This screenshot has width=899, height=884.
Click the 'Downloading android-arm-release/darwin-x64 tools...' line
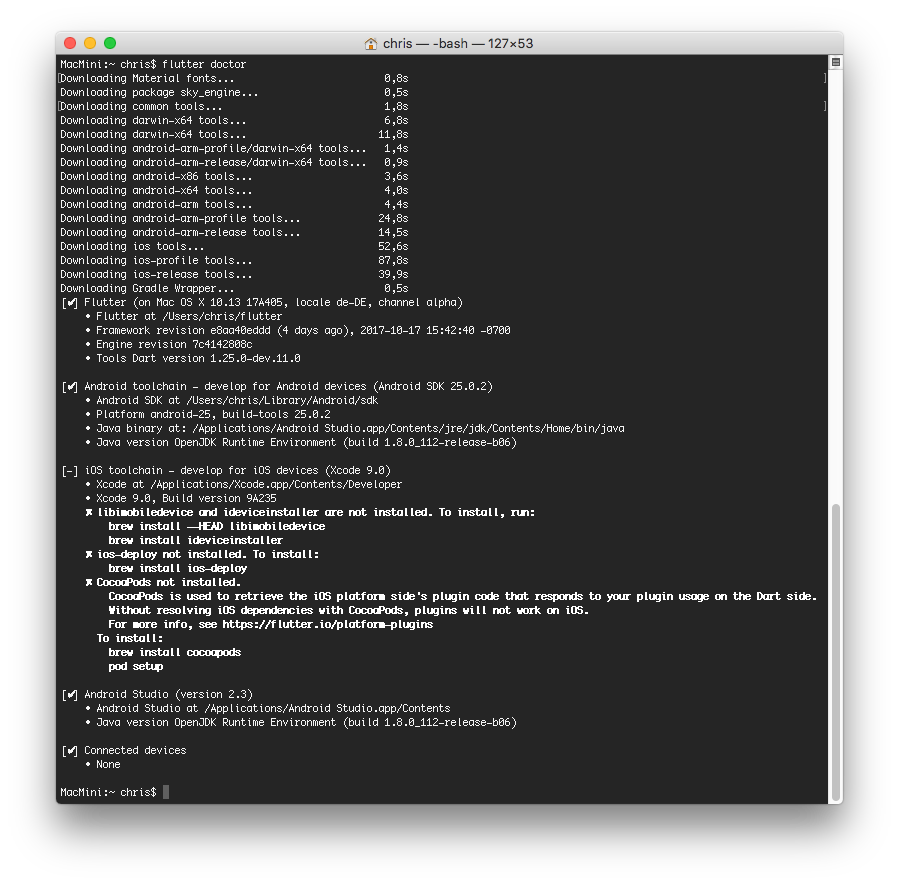pyautogui.click(x=234, y=162)
